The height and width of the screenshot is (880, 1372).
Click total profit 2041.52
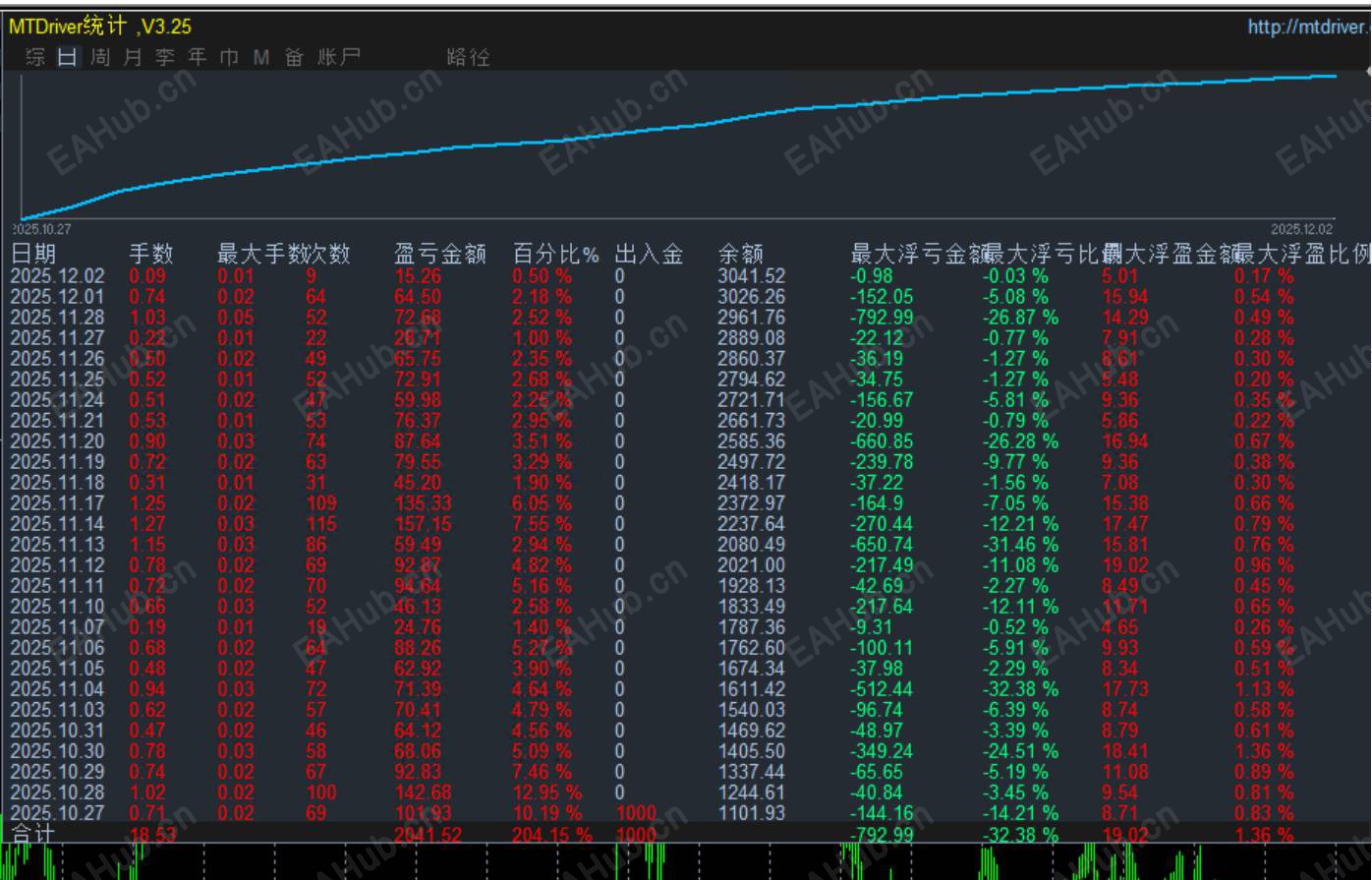pyautogui.click(x=428, y=835)
